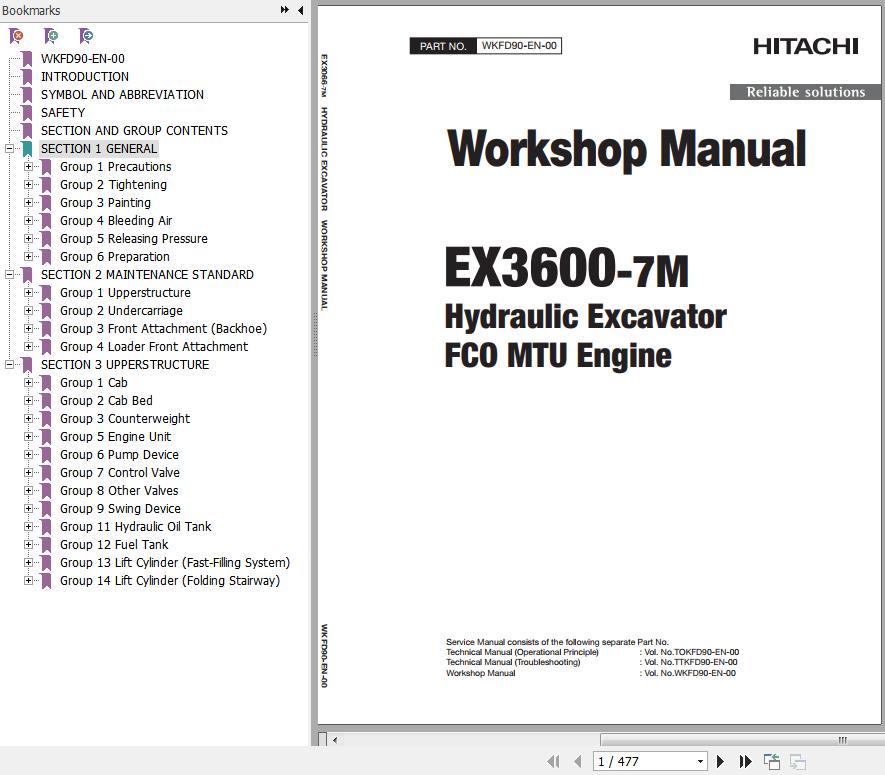Expand Group 9 Swing Device node
The width and height of the screenshot is (885, 775).
coord(28,509)
